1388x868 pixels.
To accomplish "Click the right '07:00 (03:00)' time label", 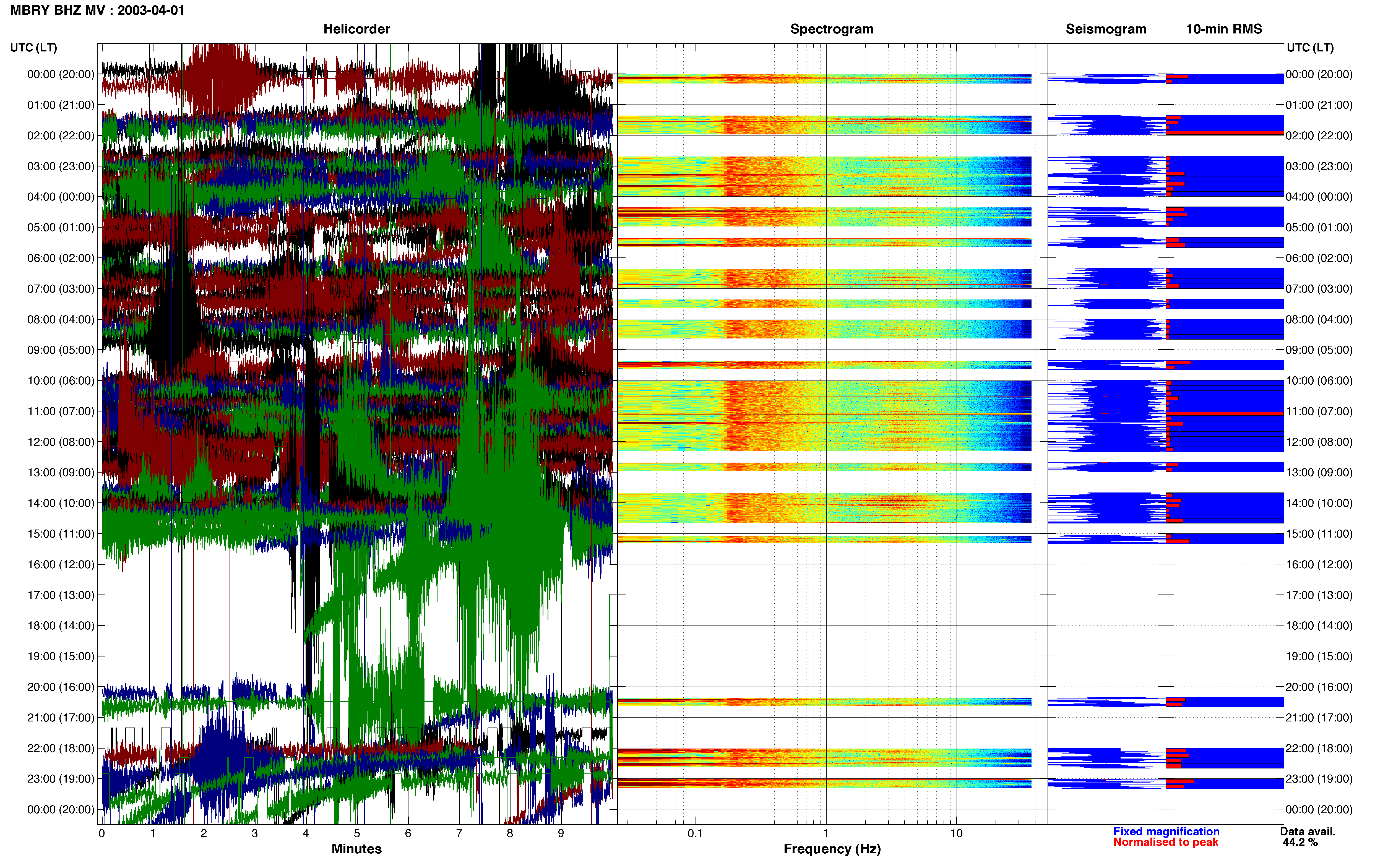I will tap(1319, 289).
